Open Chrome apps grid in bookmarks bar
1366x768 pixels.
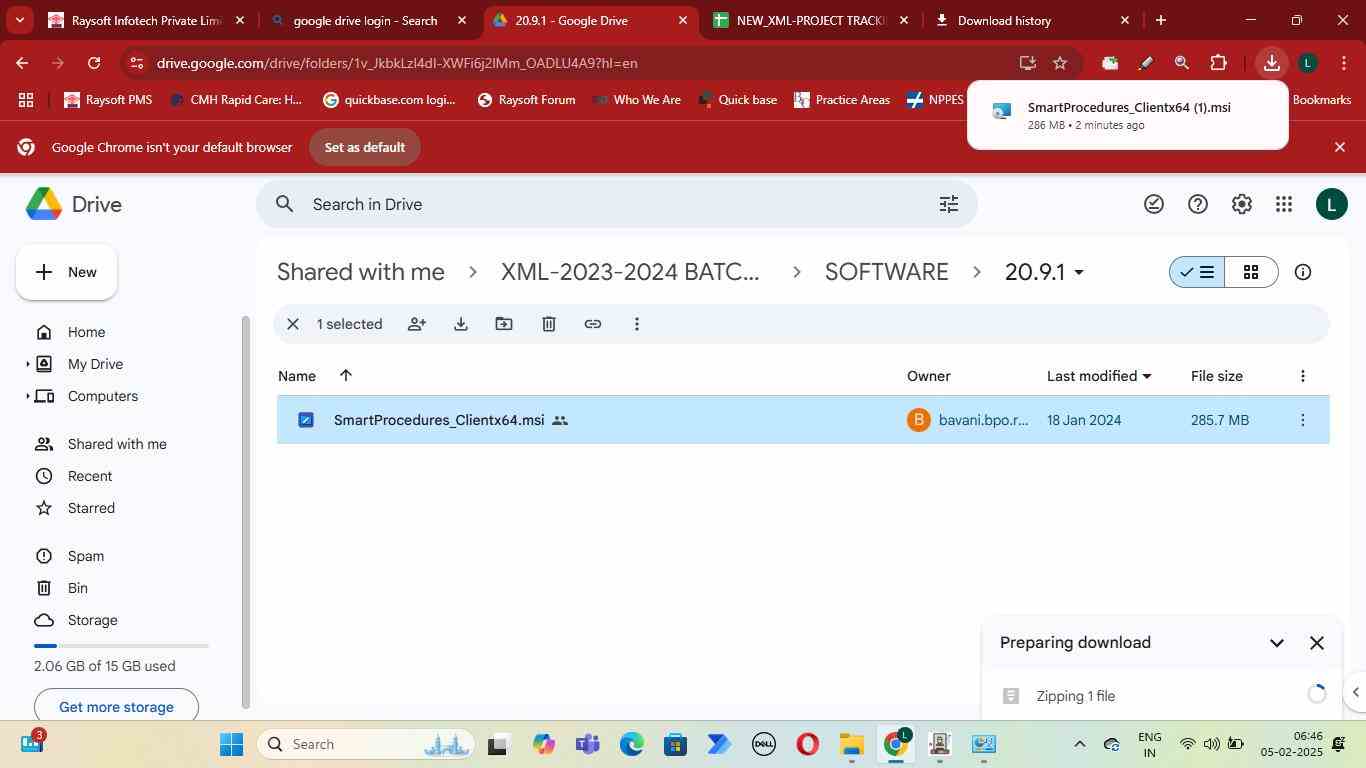[x=26, y=100]
